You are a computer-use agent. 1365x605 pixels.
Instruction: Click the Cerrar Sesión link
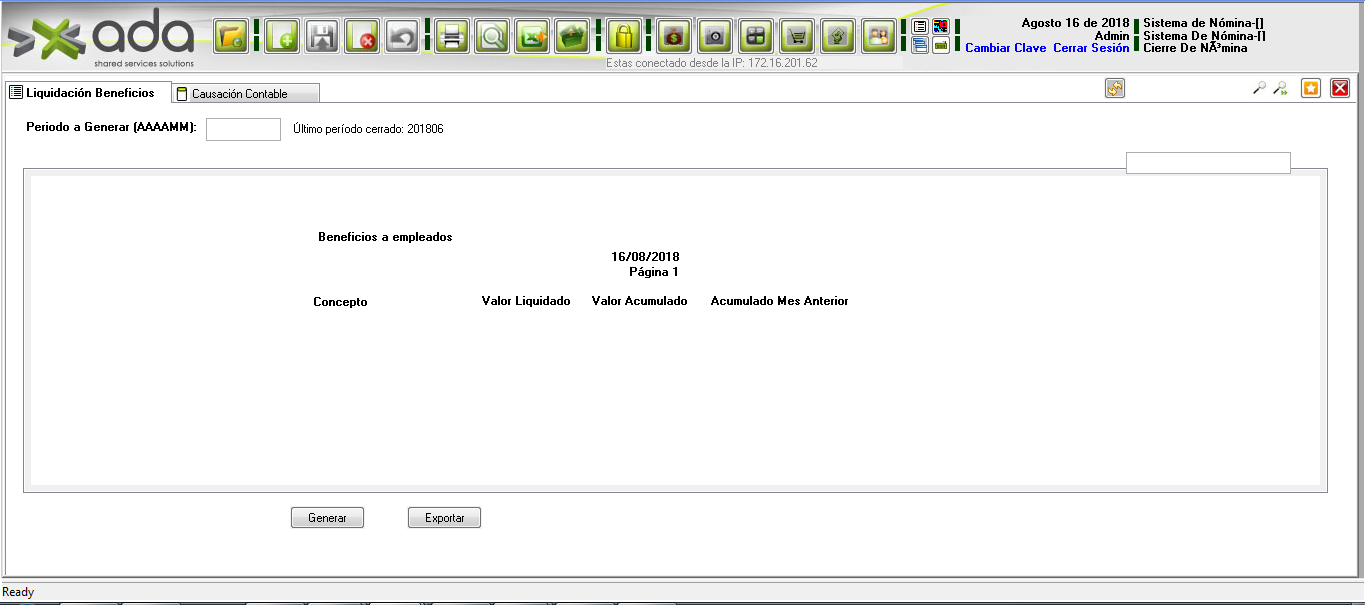pyautogui.click(x=1091, y=48)
